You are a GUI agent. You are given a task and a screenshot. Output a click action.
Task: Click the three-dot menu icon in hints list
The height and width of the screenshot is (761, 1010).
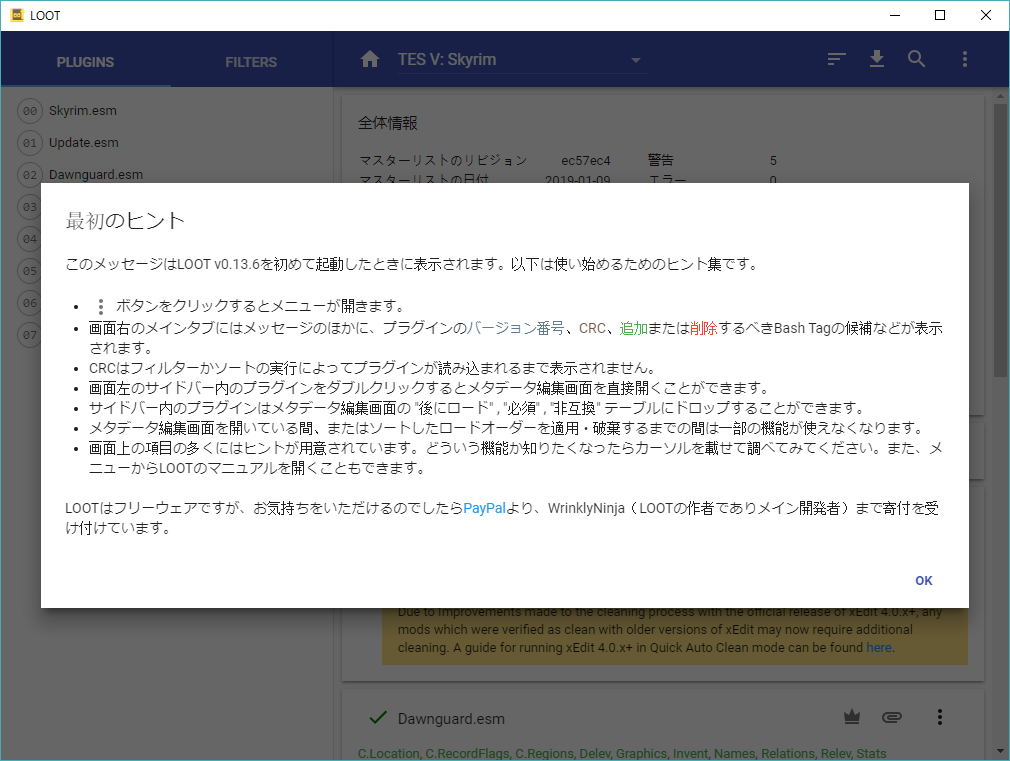100,307
